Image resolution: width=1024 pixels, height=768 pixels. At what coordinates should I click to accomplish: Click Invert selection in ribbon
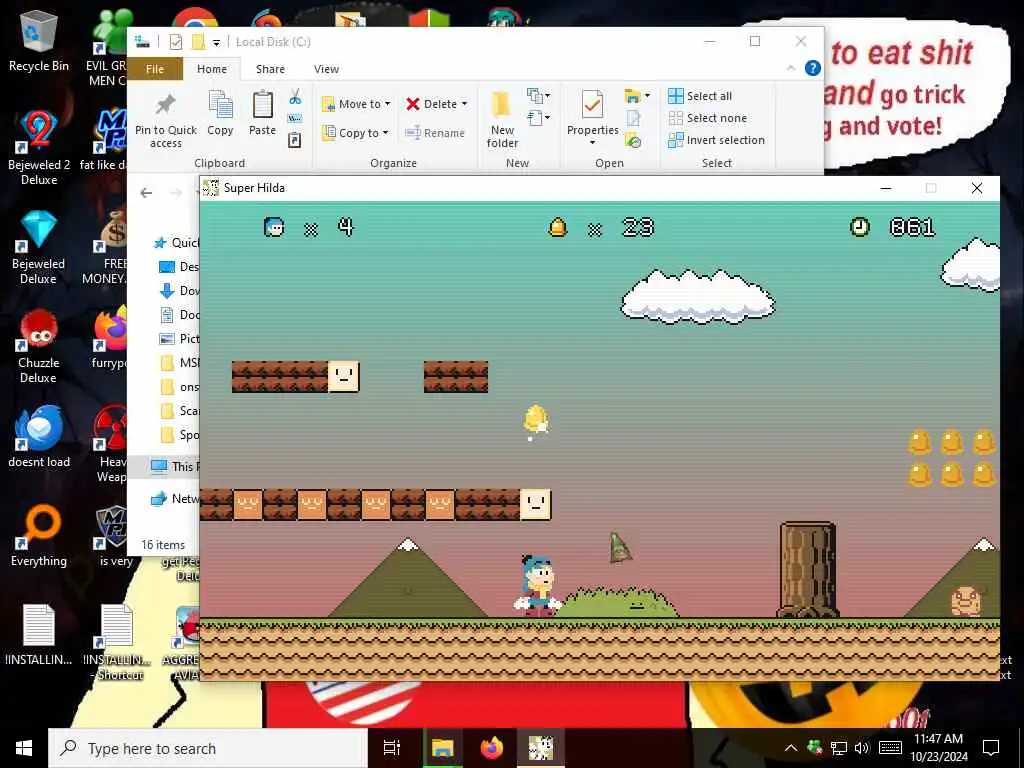[716, 140]
